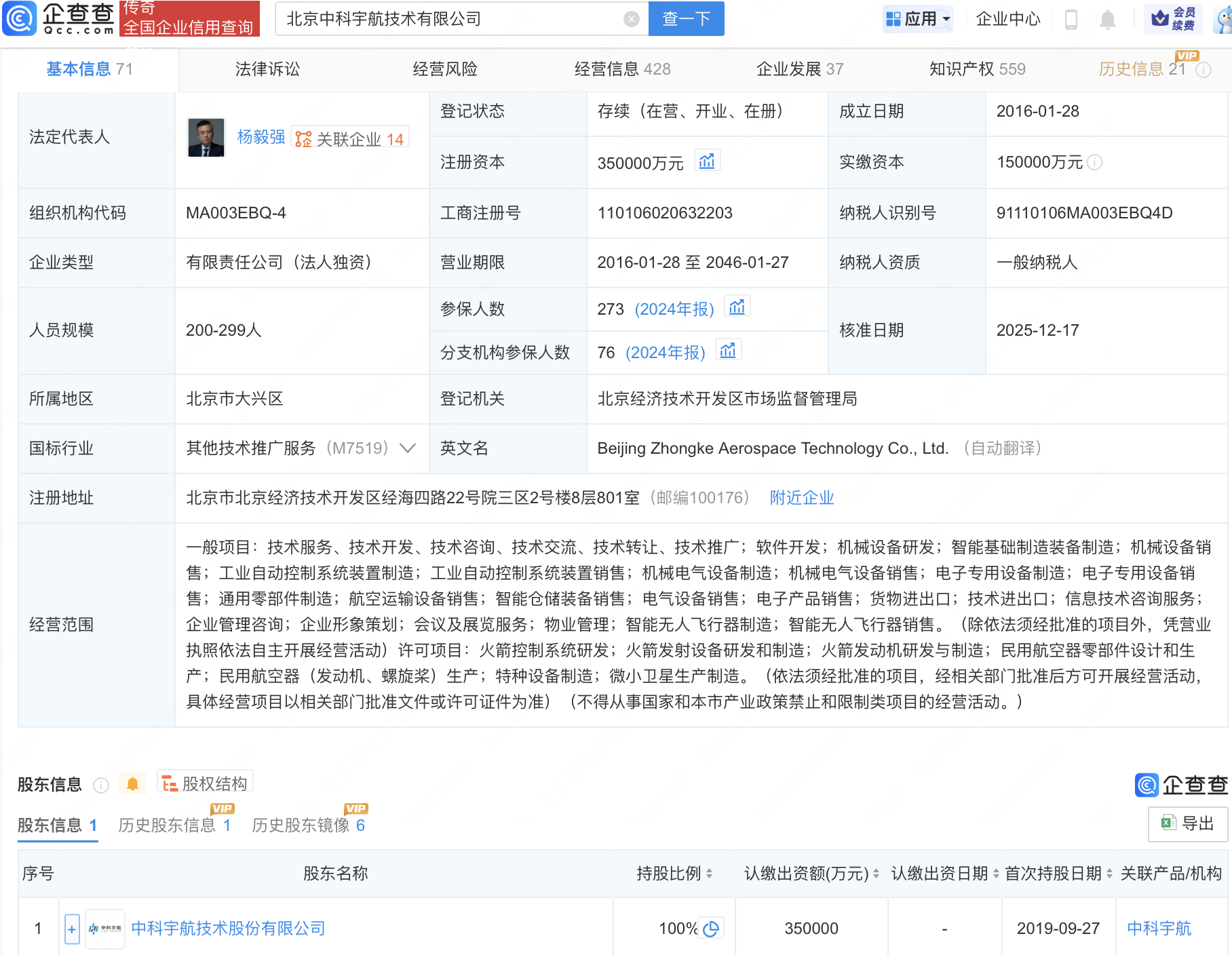
Task: Open 附近企业 nearby companies link
Action: click(801, 498)
